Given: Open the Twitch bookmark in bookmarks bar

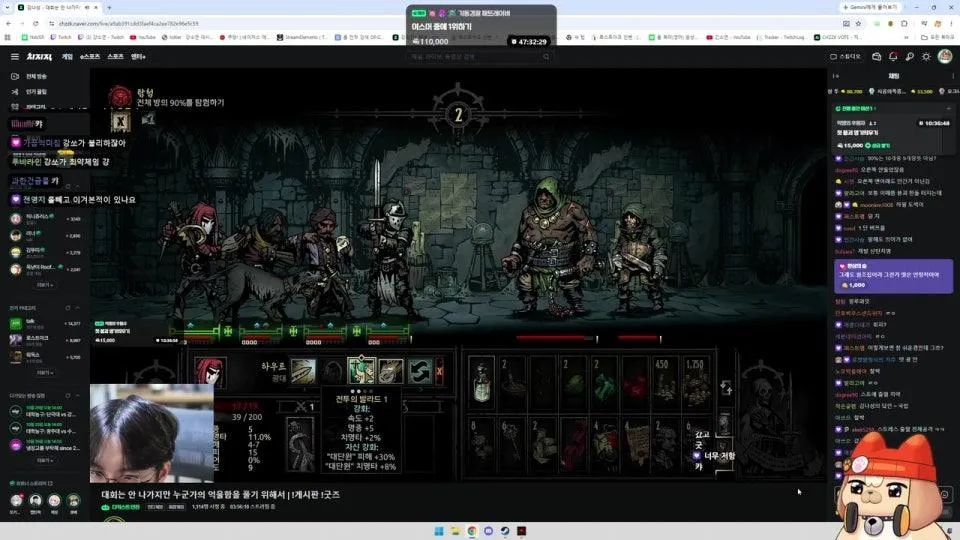Looking at the screenshot, I should coord(61,37).
